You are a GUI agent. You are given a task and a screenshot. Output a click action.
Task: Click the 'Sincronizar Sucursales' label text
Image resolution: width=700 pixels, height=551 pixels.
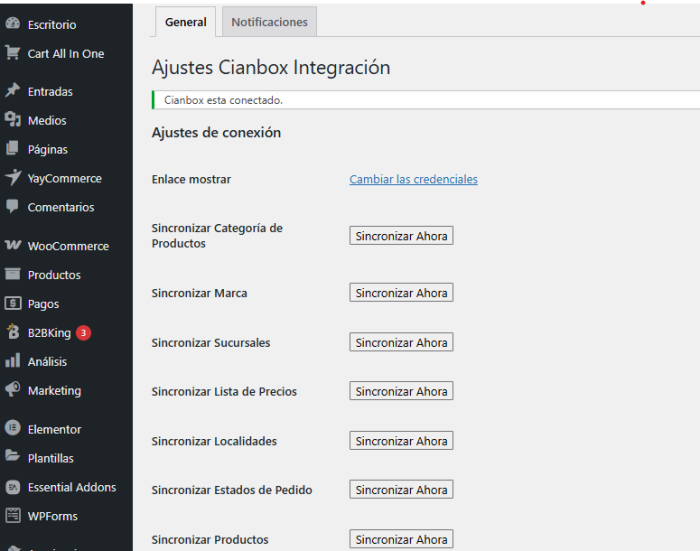[x=211, y=343]
